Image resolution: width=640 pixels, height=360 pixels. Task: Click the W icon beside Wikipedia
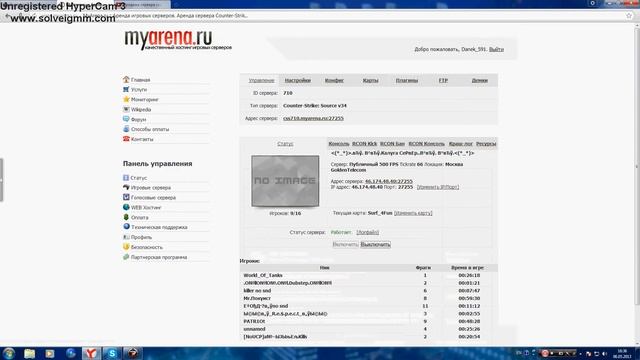click(126, 109)
